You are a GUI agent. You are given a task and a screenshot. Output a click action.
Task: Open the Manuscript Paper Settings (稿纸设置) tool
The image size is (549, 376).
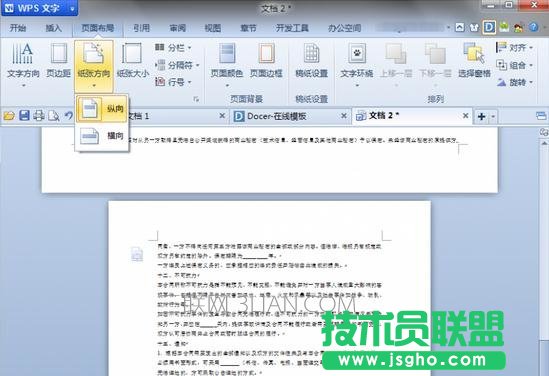311,60
